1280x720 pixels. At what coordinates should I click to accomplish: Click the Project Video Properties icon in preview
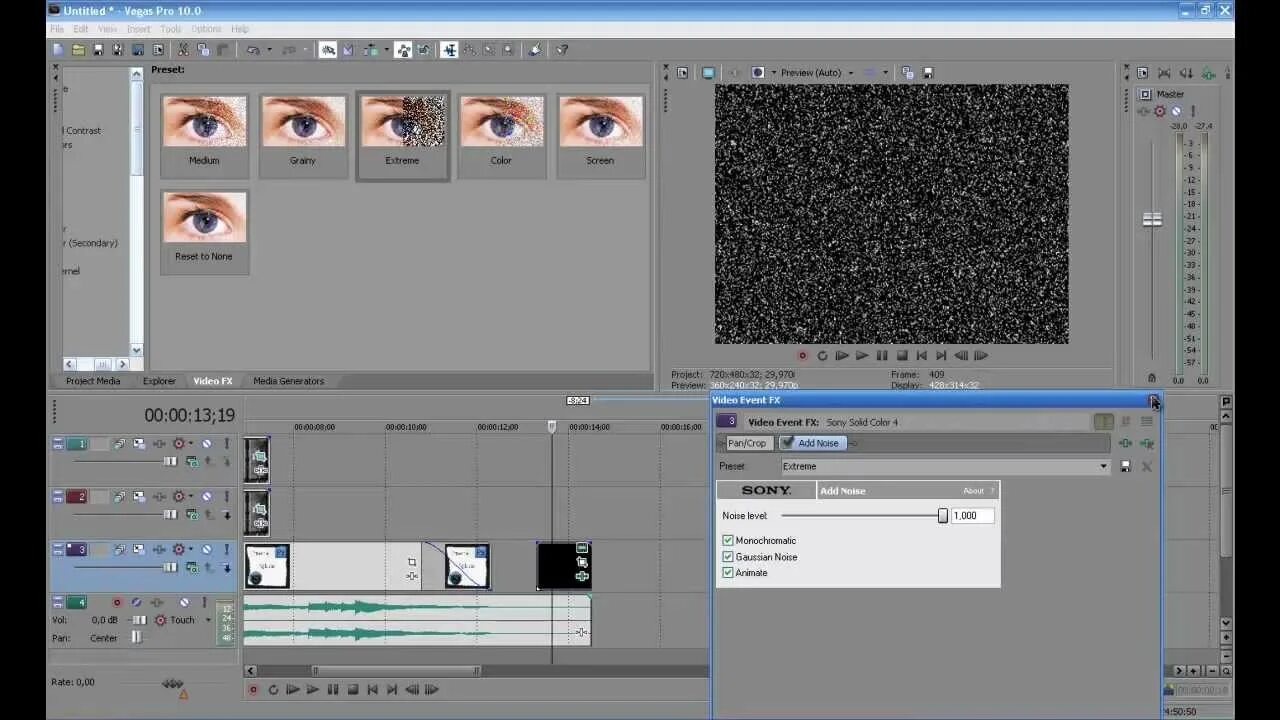pyautogui.click(x=683, y=72)
